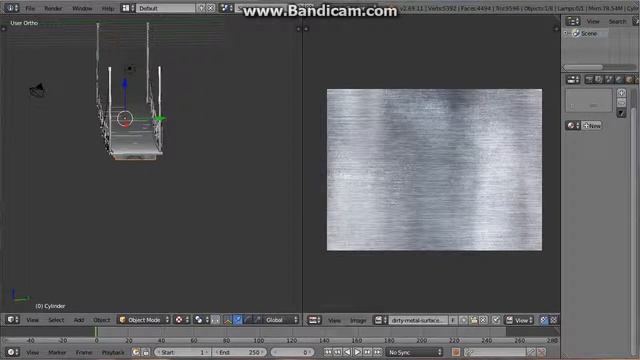Open Blender info editor type icon
The width and height of the screenshot is (640, 360).
click(x=11, y=8)
